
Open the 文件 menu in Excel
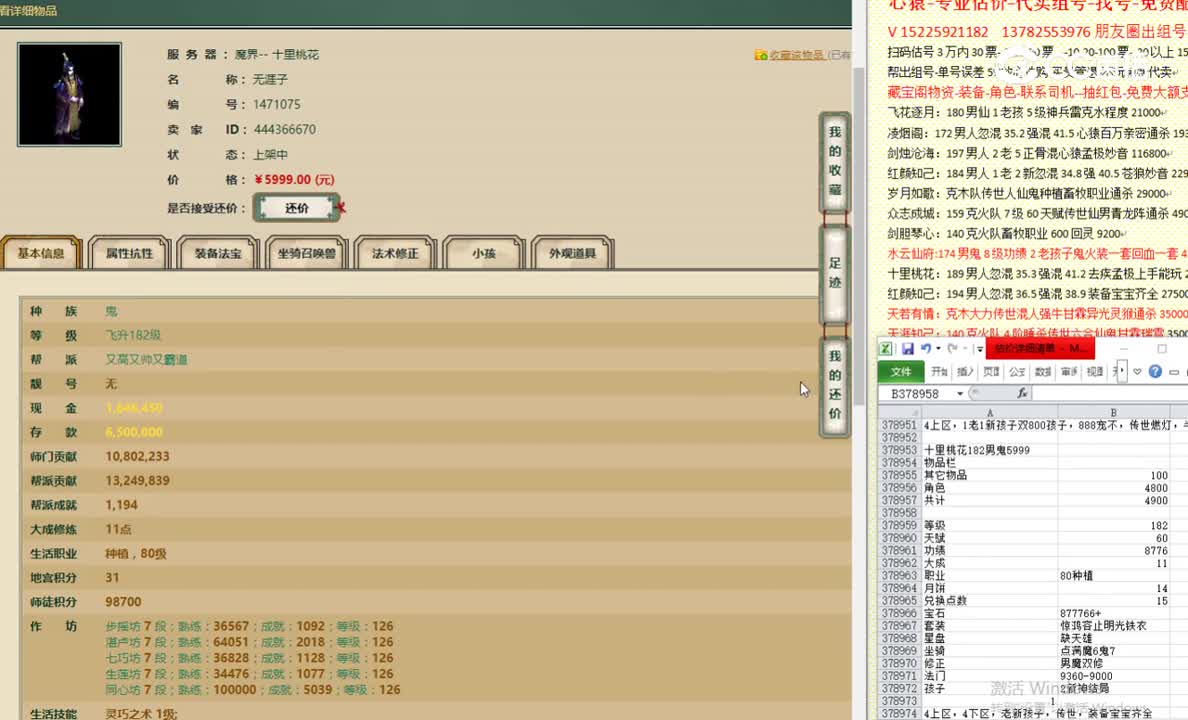(903, 371)
